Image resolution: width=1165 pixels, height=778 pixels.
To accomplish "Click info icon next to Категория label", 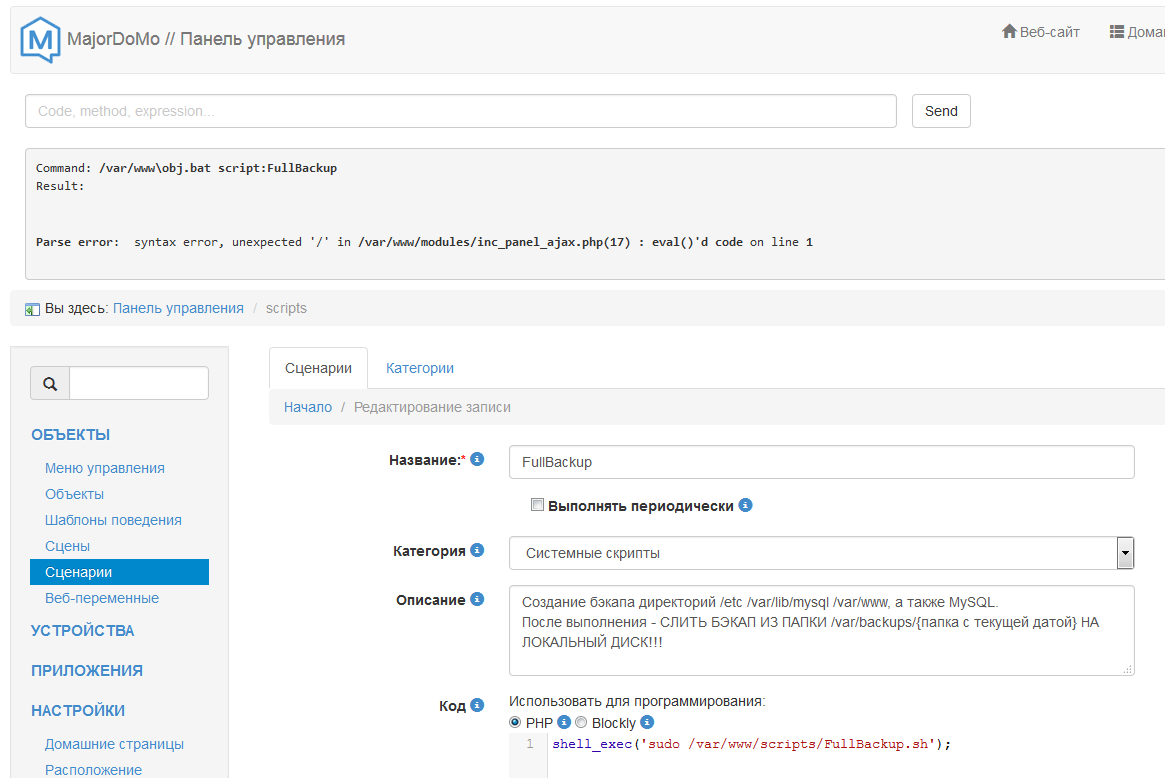I will pos(477,550).
